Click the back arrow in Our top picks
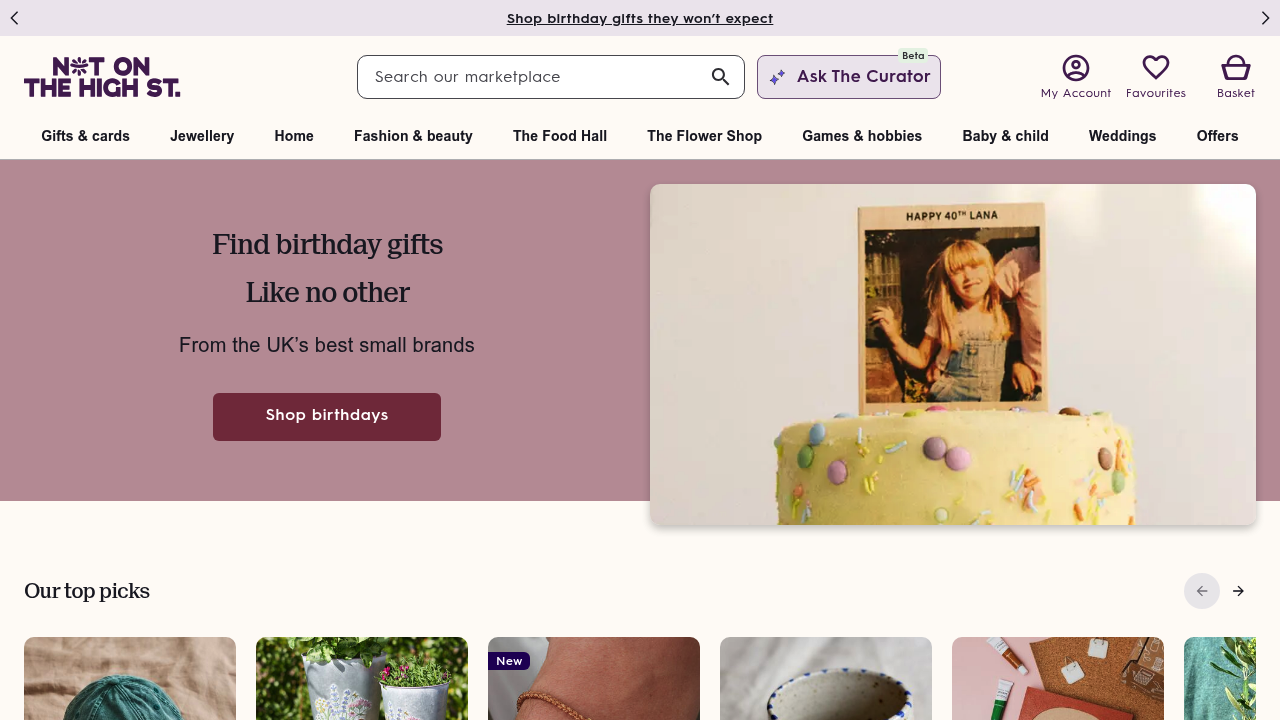This screenshot has width=1280, height=720. (x=1202, y=591)
